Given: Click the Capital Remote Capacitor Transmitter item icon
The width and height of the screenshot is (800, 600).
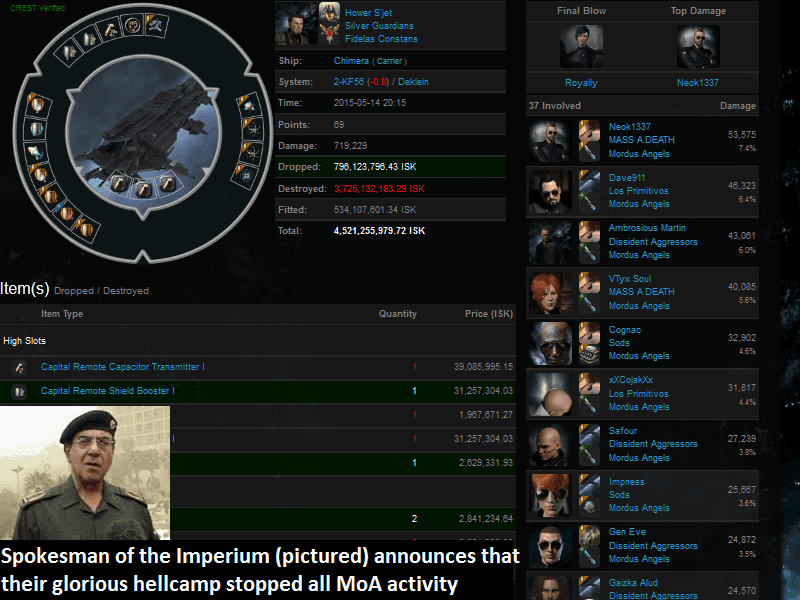Looking at the screenshot, I should [19, 367].
